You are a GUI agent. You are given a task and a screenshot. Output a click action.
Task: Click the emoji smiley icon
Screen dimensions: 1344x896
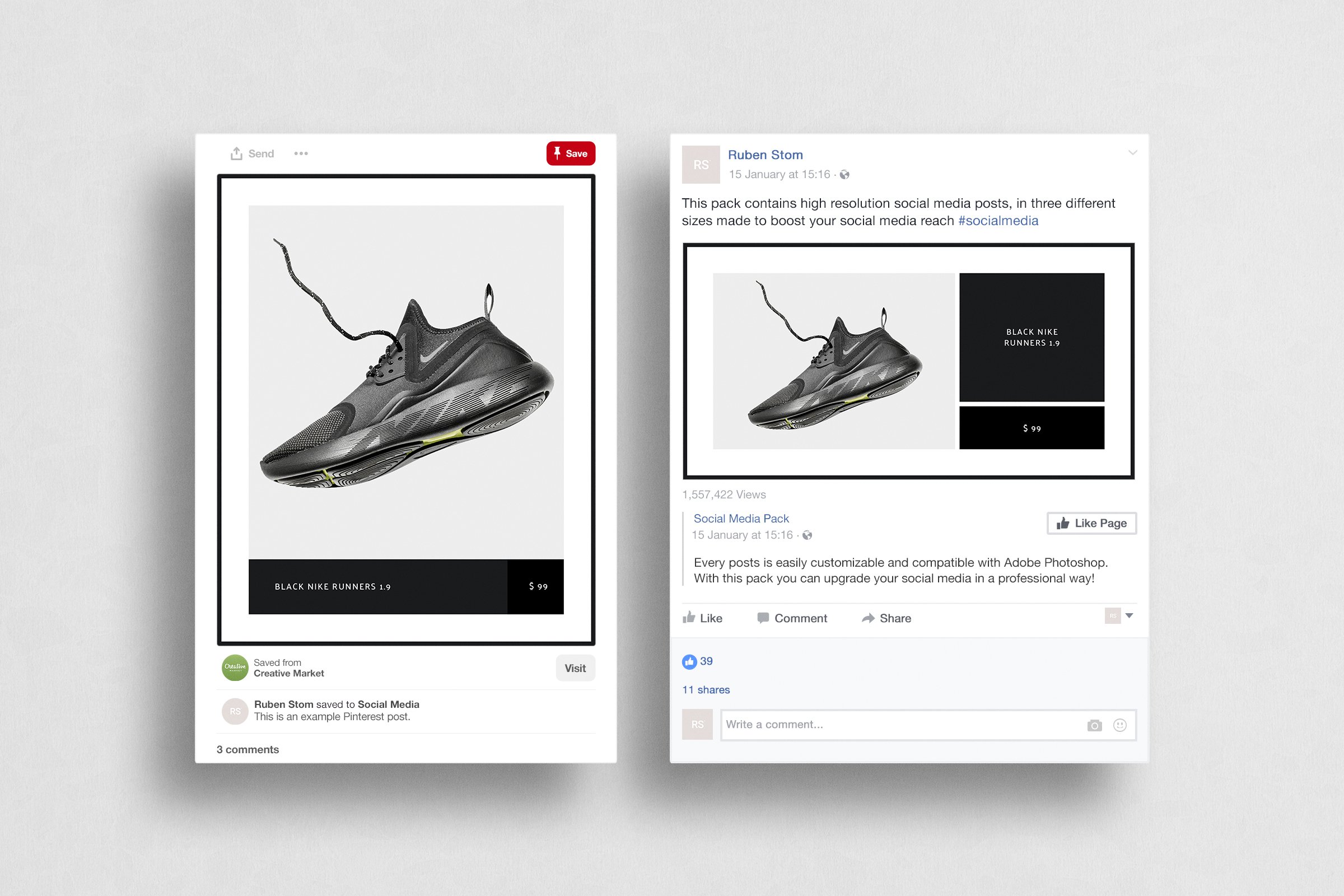(1120, 725)
